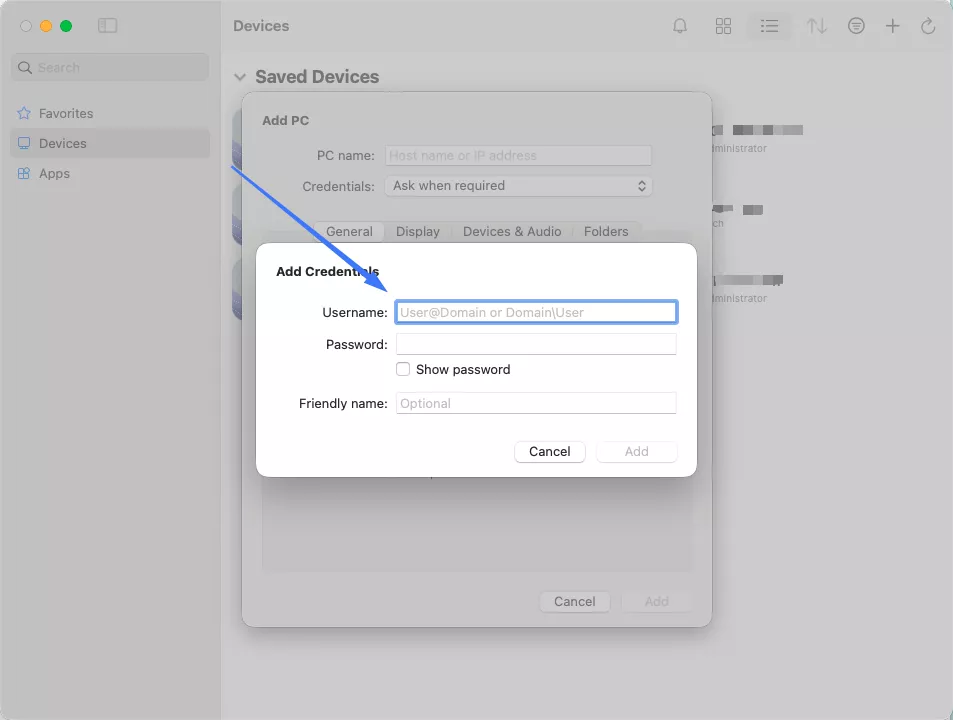Collapse the Saved Devices section

240,77
